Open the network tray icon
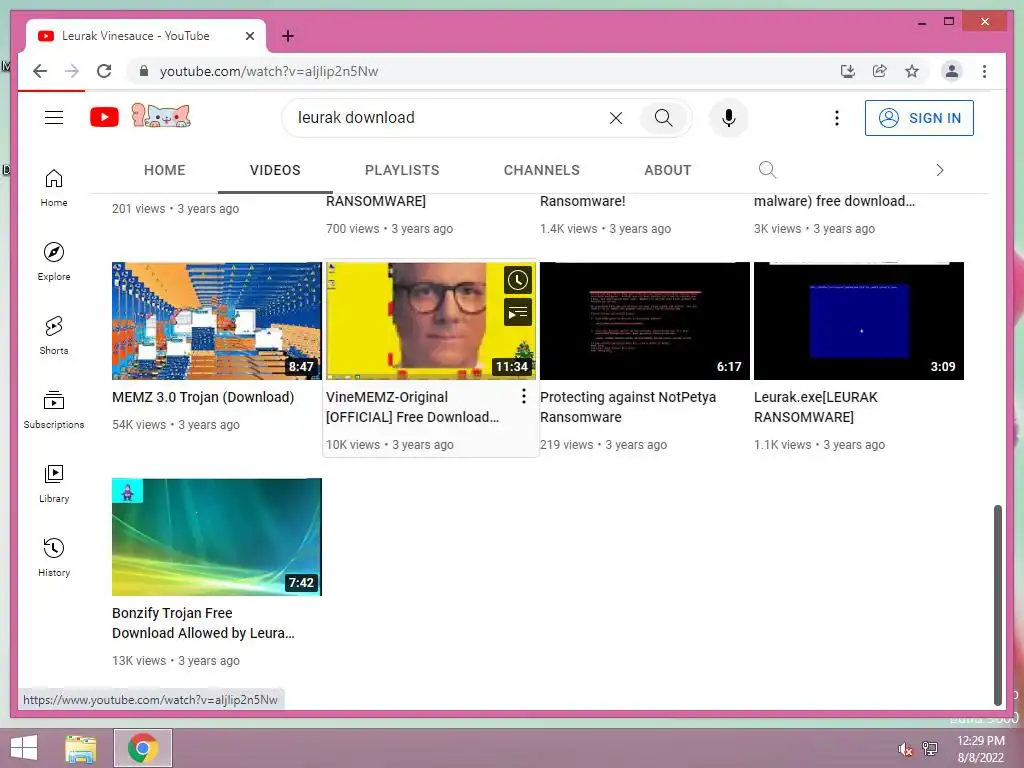 point(930,749)
